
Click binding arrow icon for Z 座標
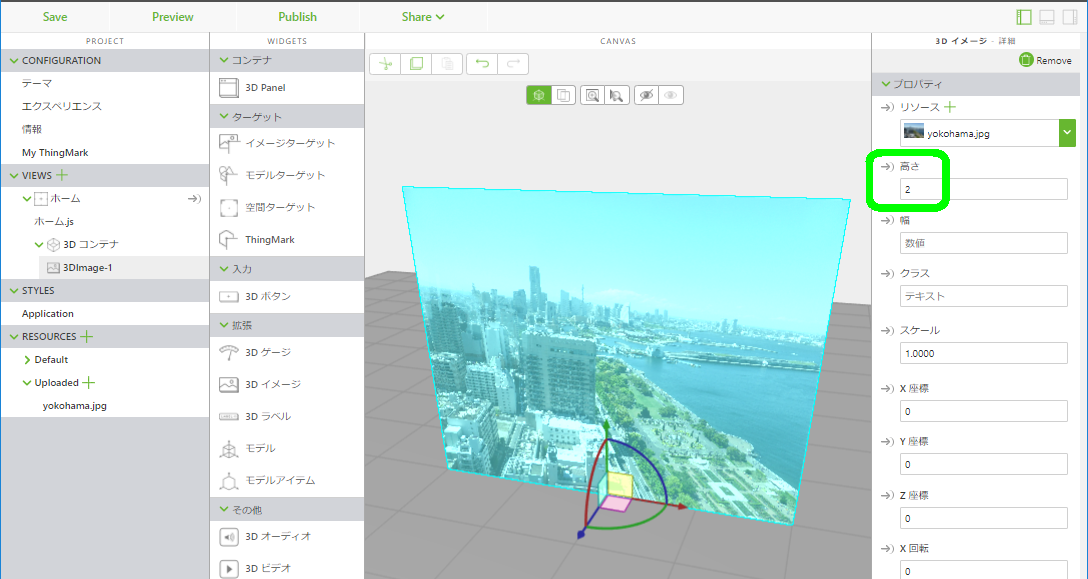coord(887,496)
